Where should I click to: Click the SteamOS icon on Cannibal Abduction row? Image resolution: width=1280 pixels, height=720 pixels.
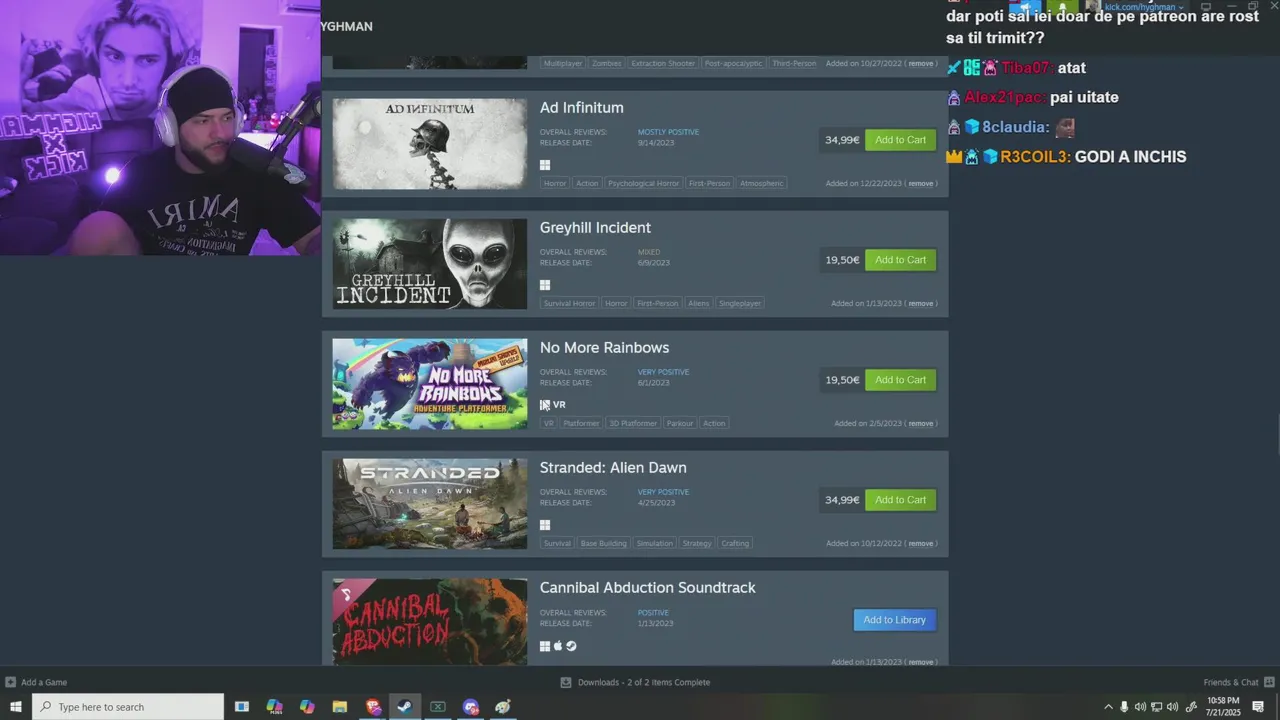571,646
